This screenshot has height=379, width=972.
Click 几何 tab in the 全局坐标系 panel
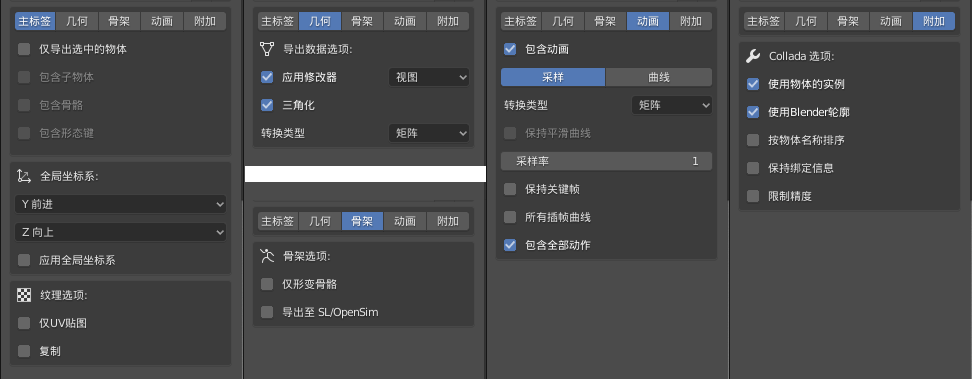click(77, 21)
